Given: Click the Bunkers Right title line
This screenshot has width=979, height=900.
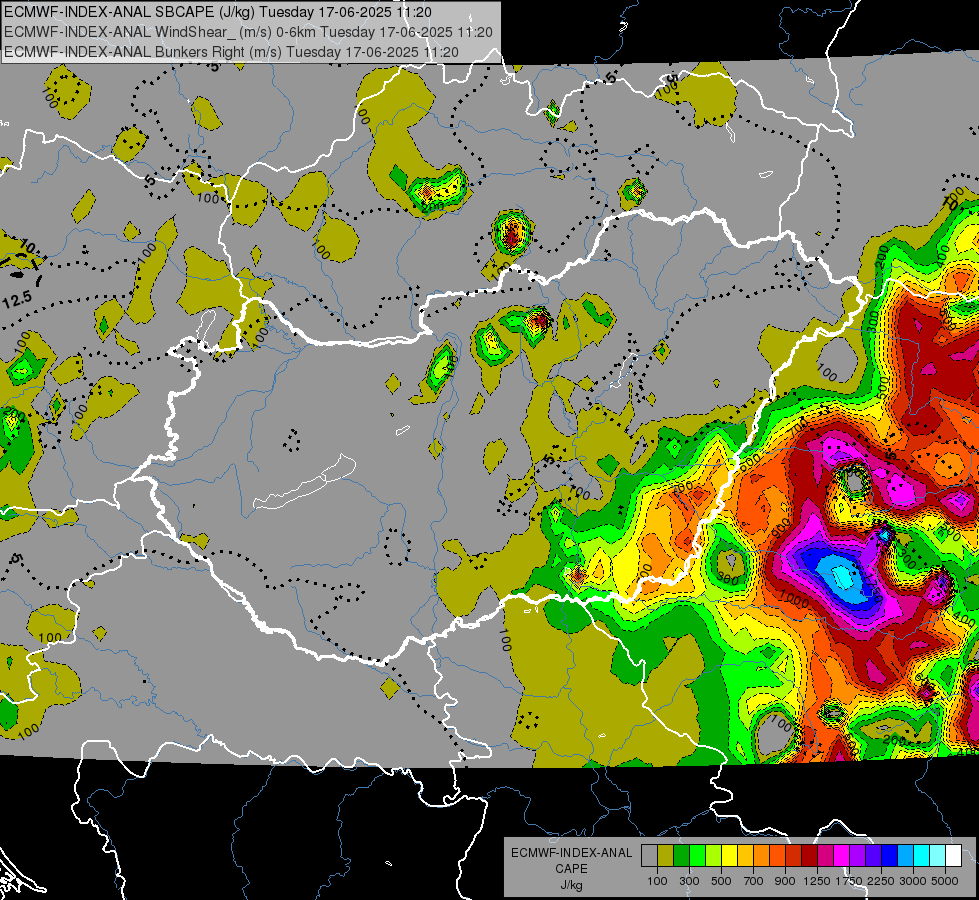Looking at the screenshot, I should (x=231, y=52).
